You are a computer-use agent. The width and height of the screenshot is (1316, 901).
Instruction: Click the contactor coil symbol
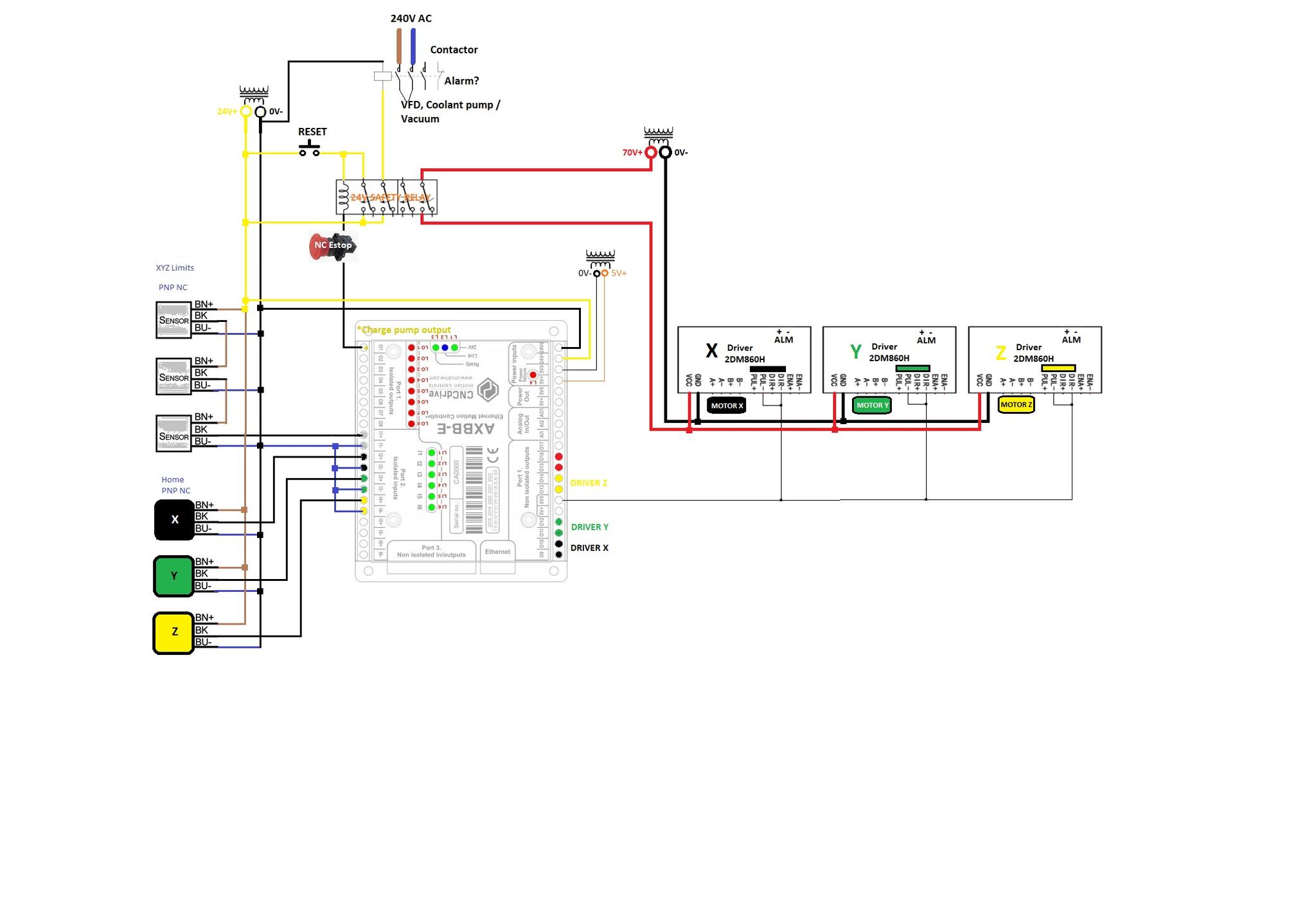point(382,76)
